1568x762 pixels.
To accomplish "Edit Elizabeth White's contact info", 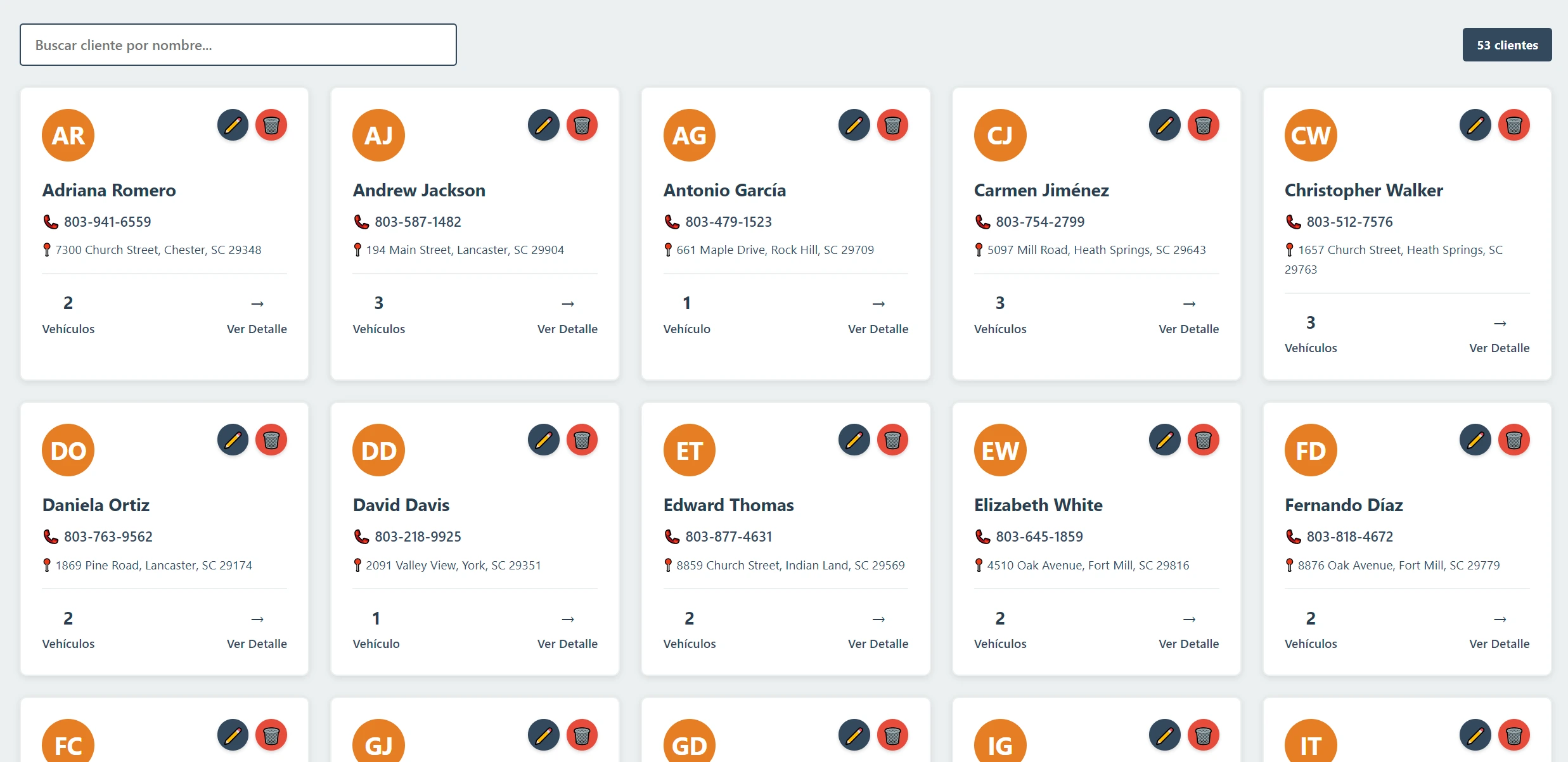I will (x=1164, y=440).
